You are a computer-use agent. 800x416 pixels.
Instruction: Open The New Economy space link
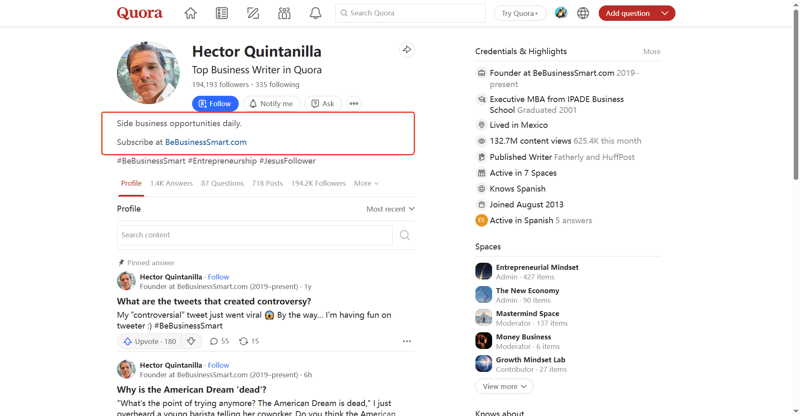tap(528, 290)
